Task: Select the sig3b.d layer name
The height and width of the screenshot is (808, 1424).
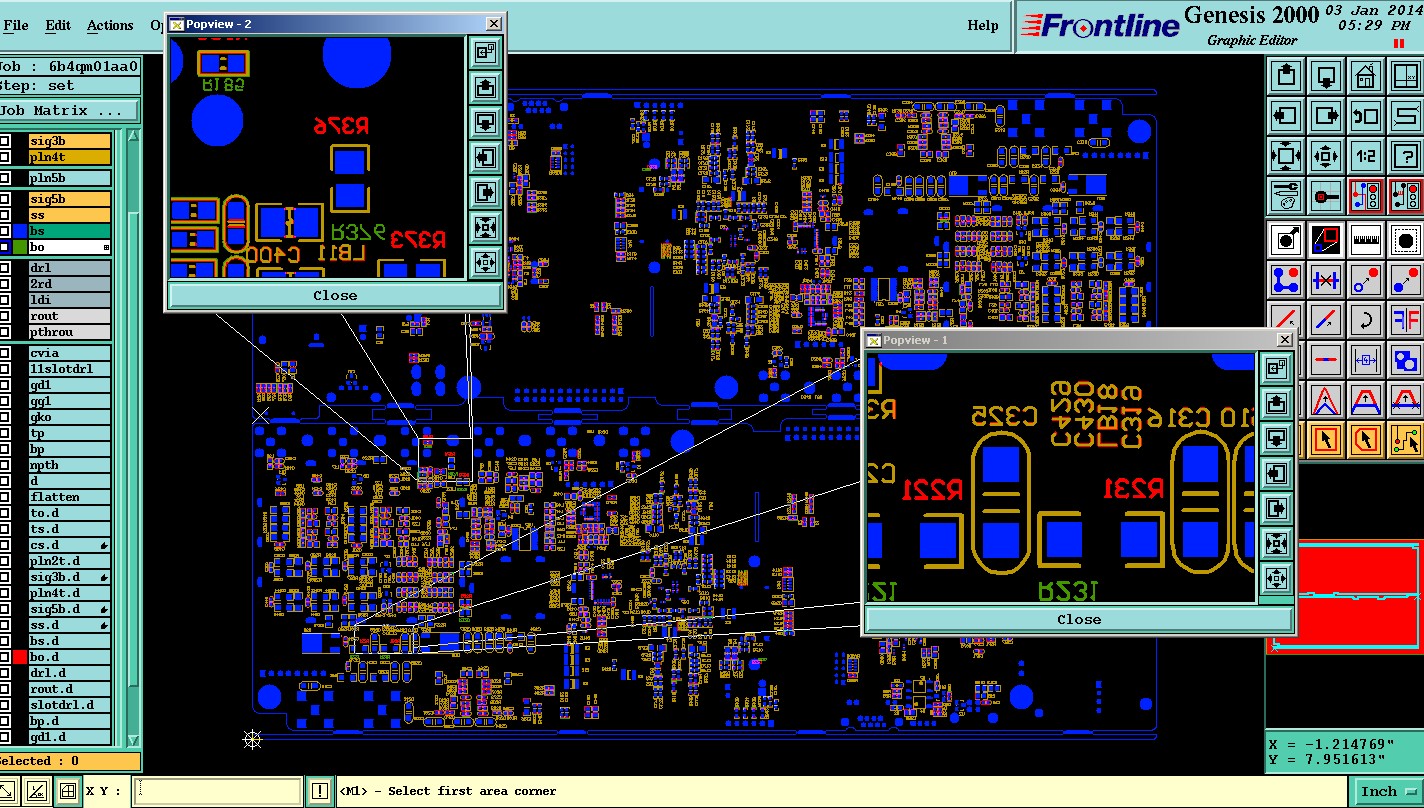Action: (x=69, y=577)
